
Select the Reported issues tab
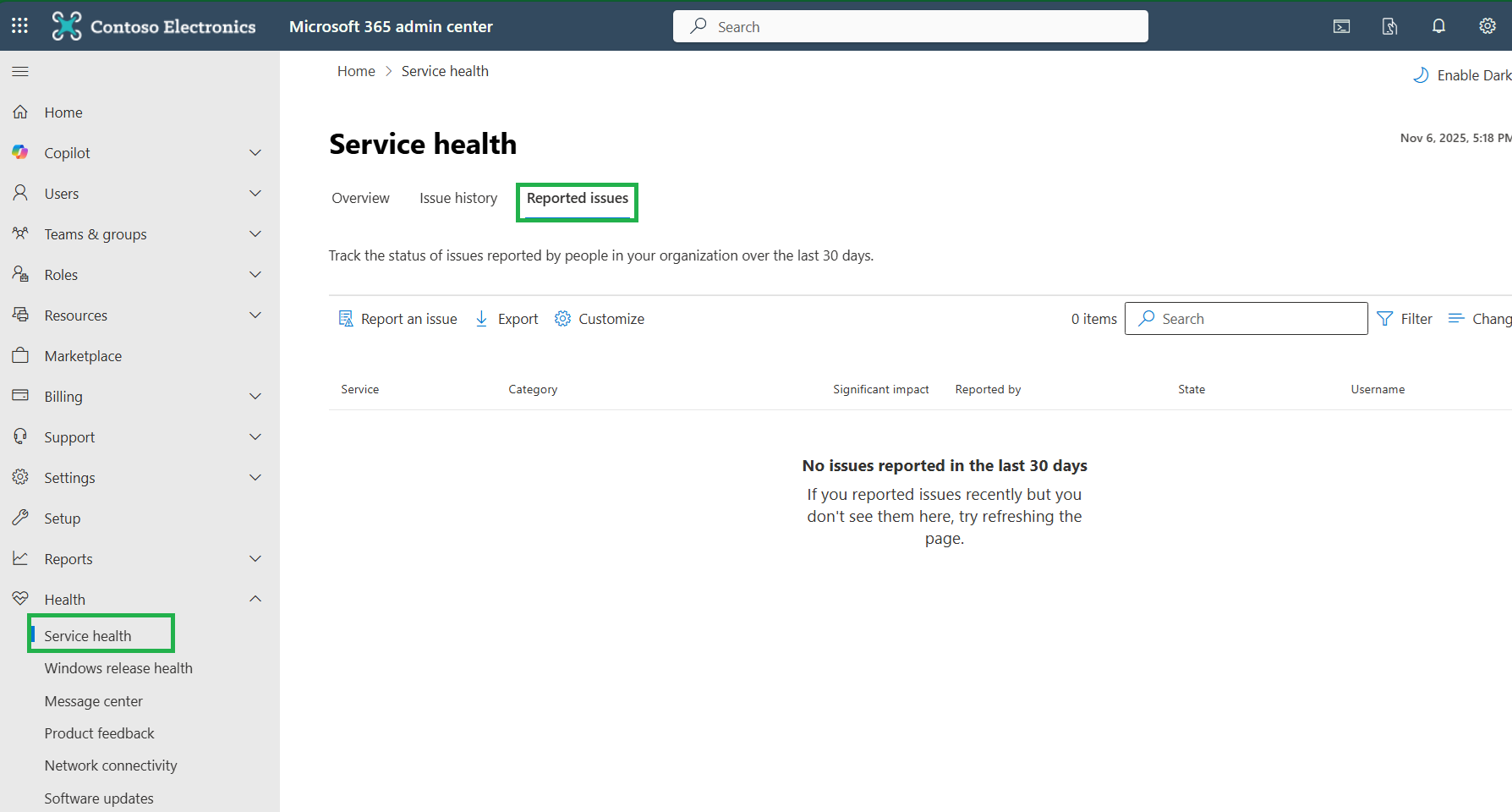[x=578, y=198]
